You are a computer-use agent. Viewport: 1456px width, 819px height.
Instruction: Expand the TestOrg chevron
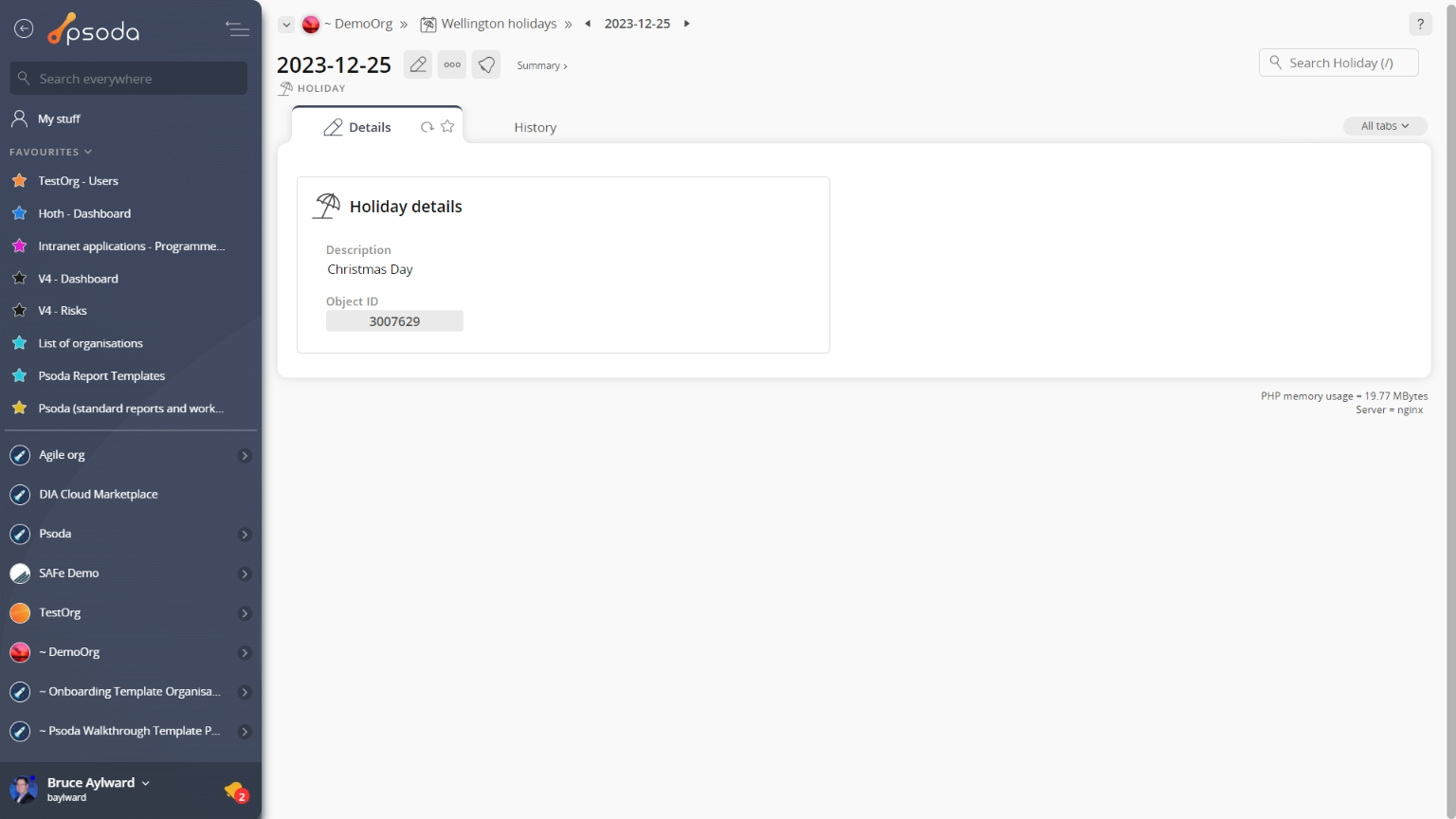[245, 613]
